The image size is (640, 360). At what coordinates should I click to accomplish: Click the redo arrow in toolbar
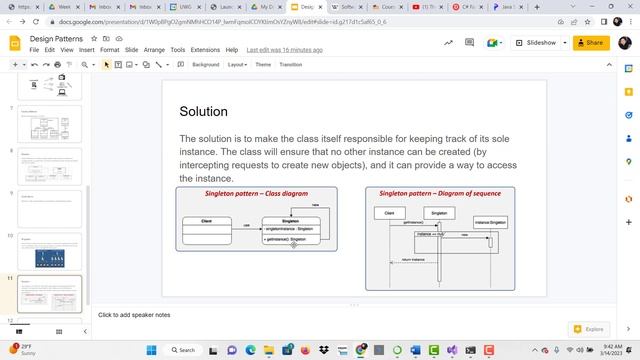pyautogui.click(x=46, y=64)
